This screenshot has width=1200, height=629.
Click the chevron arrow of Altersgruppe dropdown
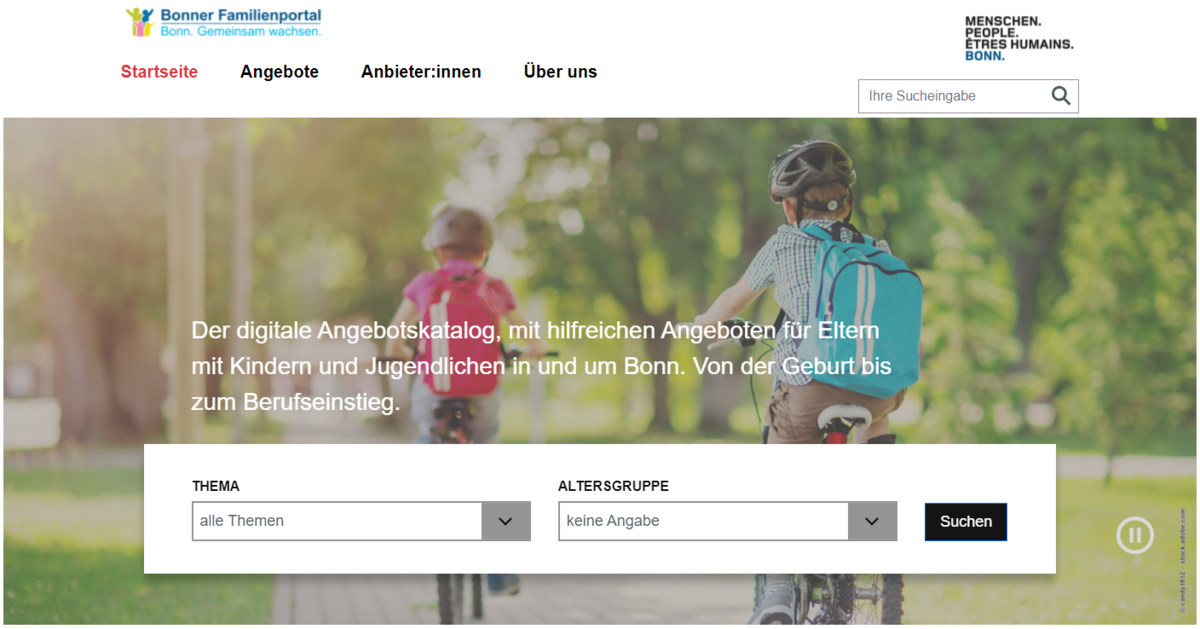point(872,521)
